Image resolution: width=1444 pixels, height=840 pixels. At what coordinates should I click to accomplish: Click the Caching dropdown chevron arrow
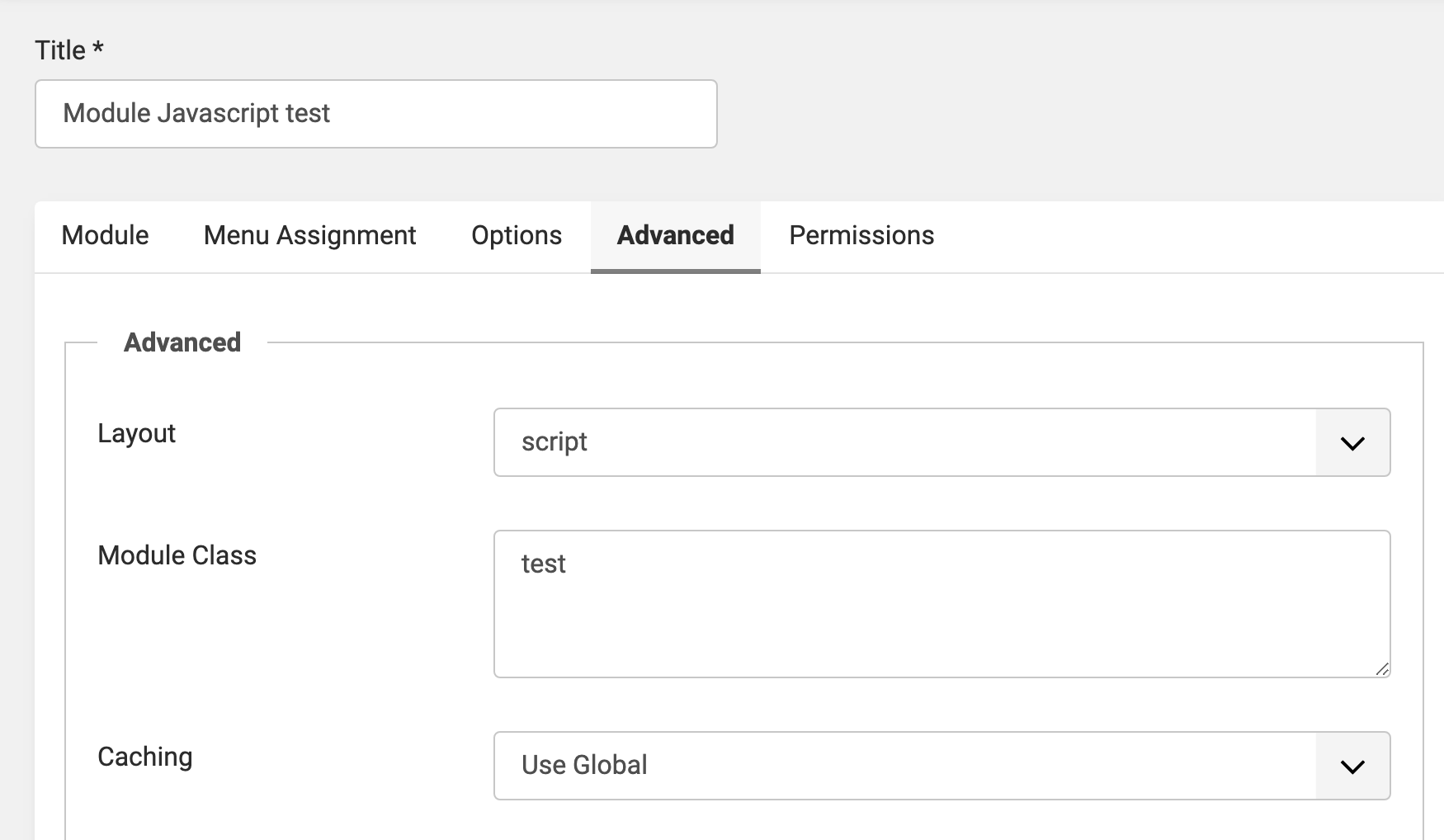1352,767
